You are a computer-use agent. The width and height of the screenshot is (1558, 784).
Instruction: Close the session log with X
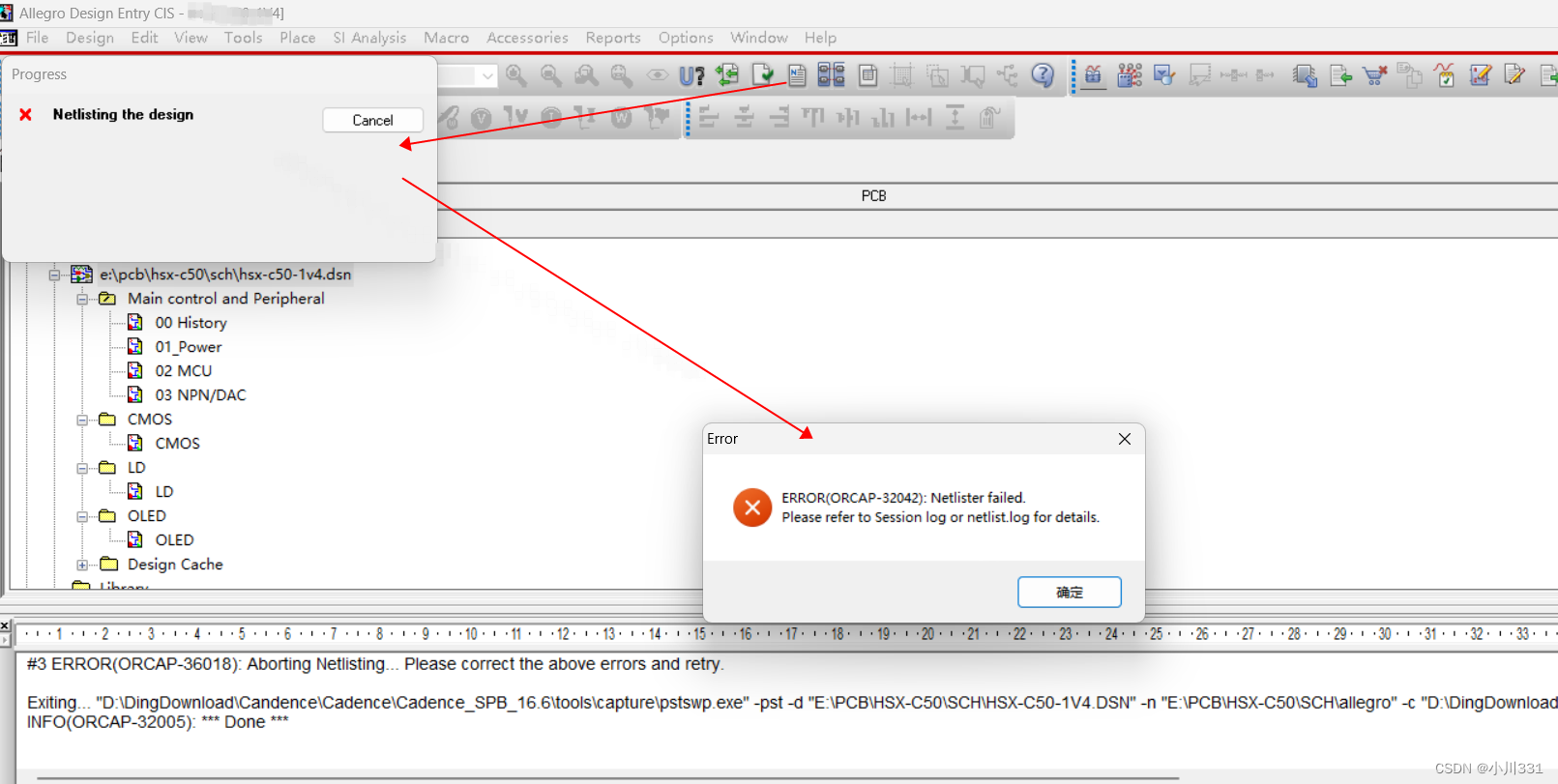click(x=5, y=626)
